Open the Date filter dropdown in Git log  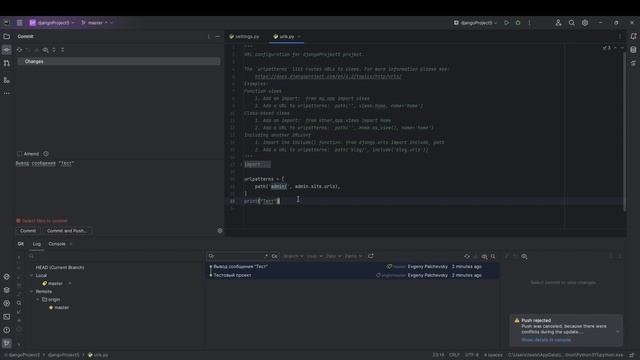pyautogui.click(x=333, y=256)
